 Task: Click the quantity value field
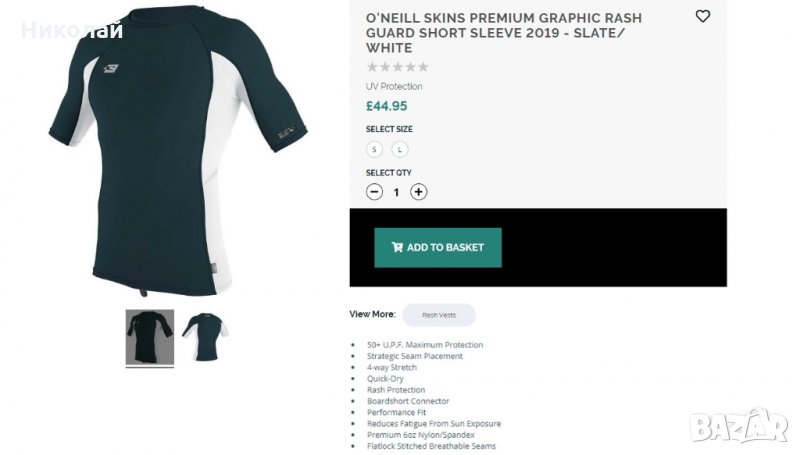[x=397, y=192]
